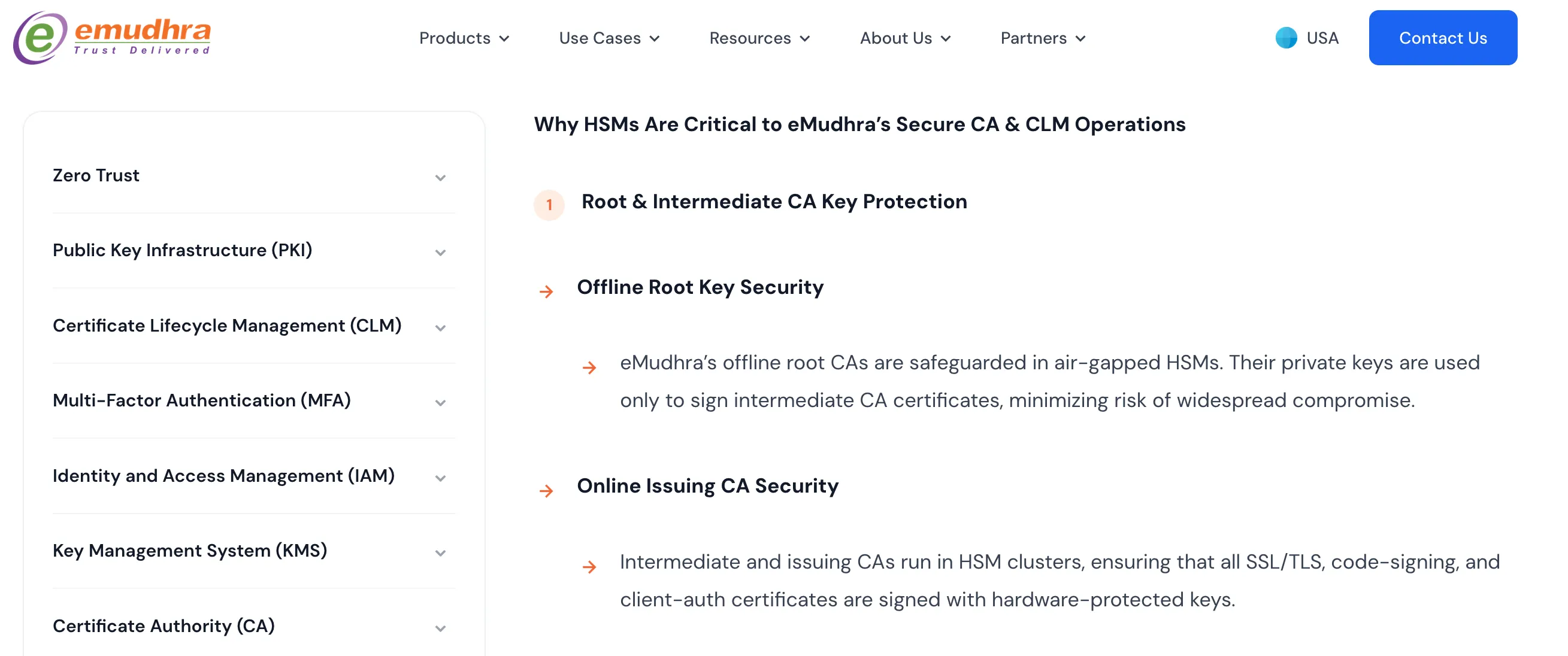The image size is (1568, 656).
Task: Expand the Certificate Authority (CA) chevron
Action: coord(440,628)
